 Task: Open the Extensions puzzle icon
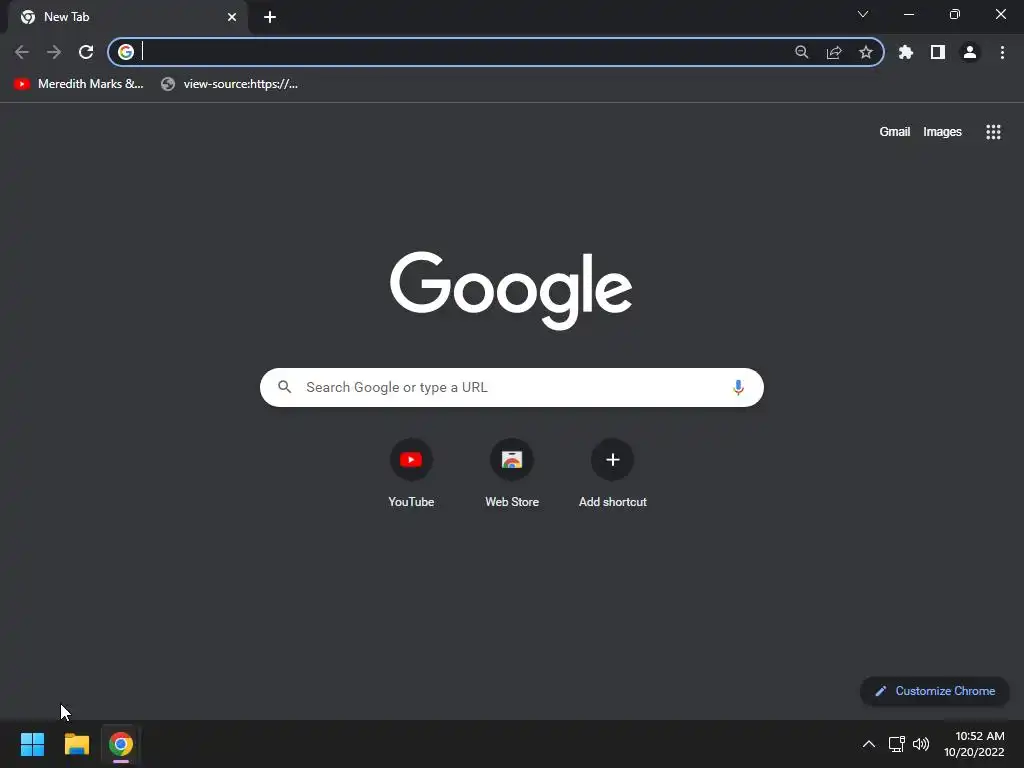pos(906,52)
